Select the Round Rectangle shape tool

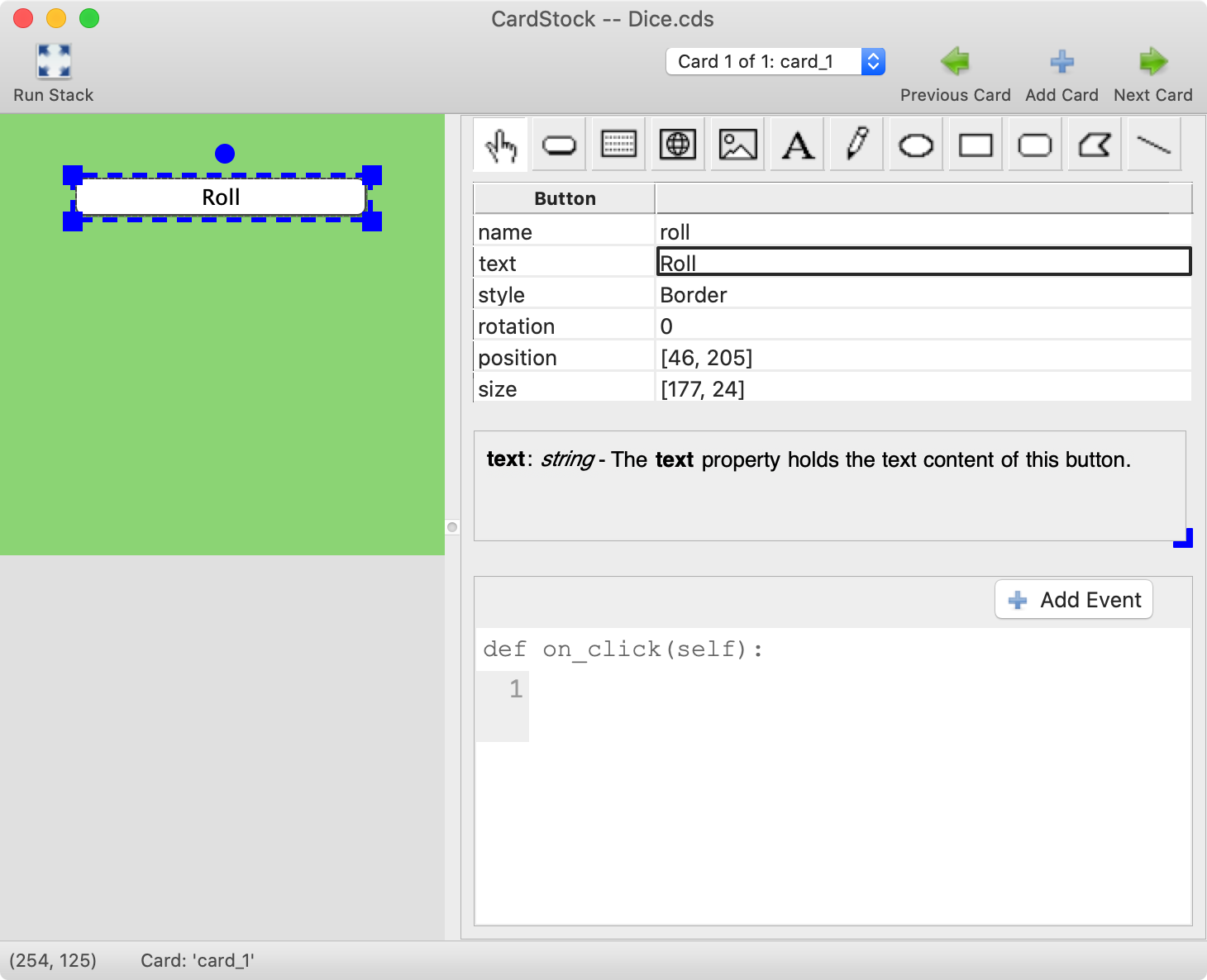1035,145
